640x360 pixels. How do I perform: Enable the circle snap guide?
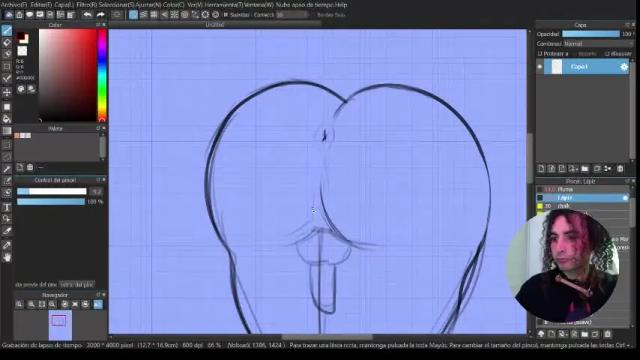(x=184, y=15)
